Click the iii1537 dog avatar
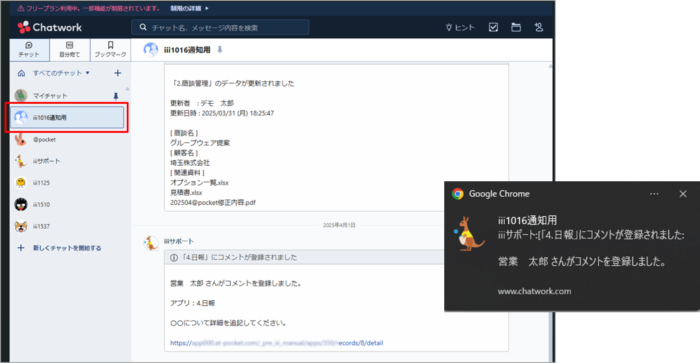This screenshot has height=363, width=700. pos(21,226)
